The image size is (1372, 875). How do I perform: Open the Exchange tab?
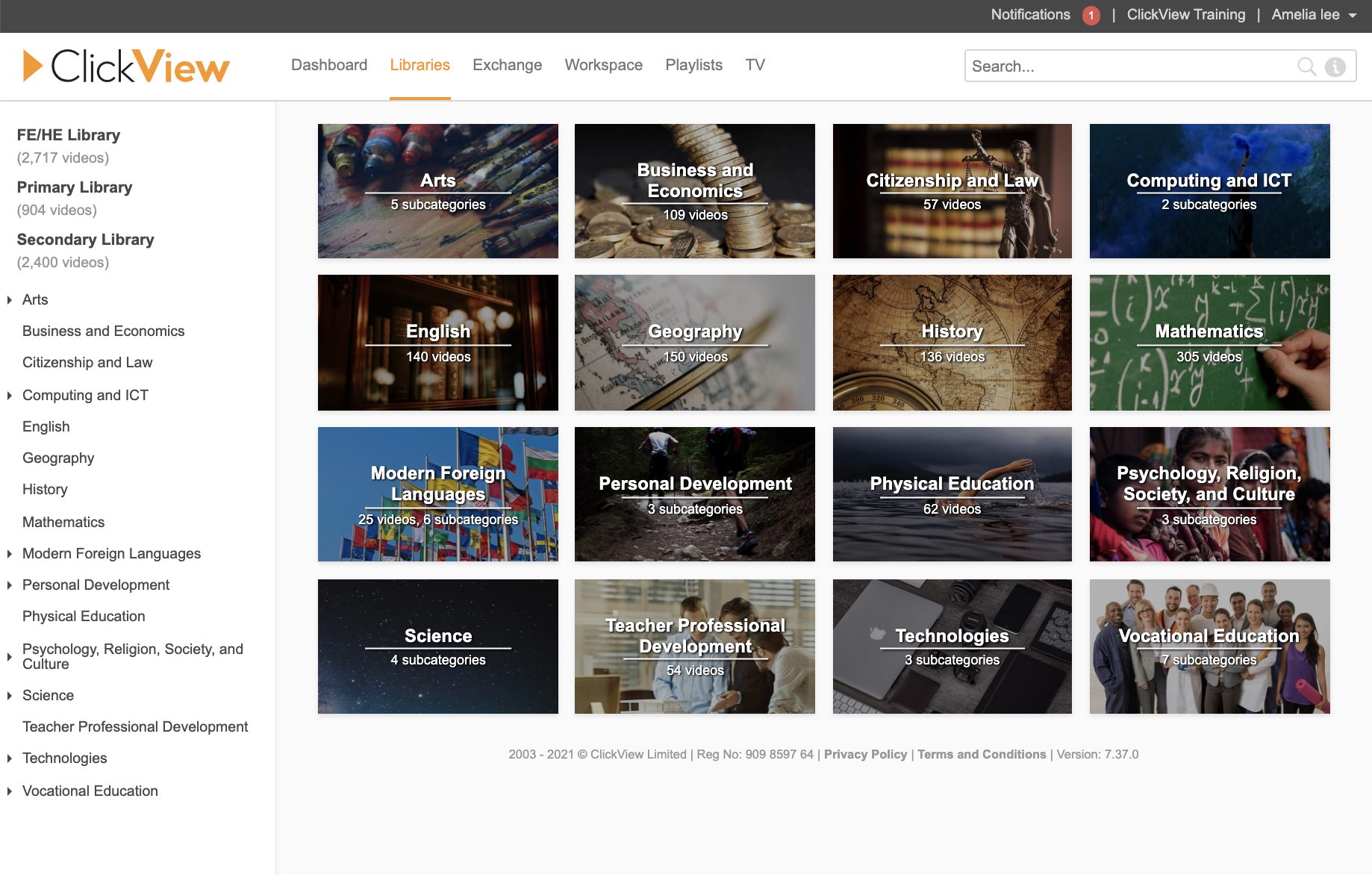[x=507, y=65]
